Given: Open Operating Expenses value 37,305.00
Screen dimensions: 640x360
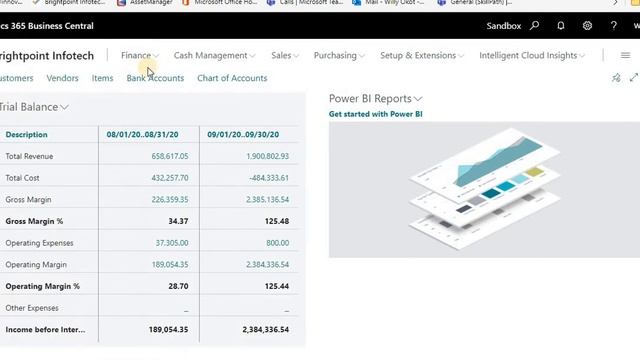Looking at the screenshot, I should pyautogui.click(x=172, y=243).
